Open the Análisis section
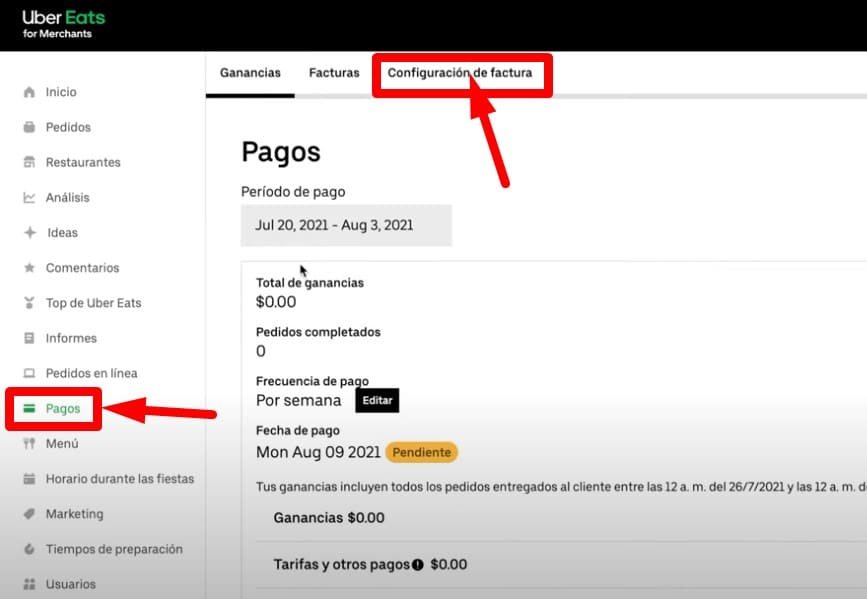 point(67,197)
